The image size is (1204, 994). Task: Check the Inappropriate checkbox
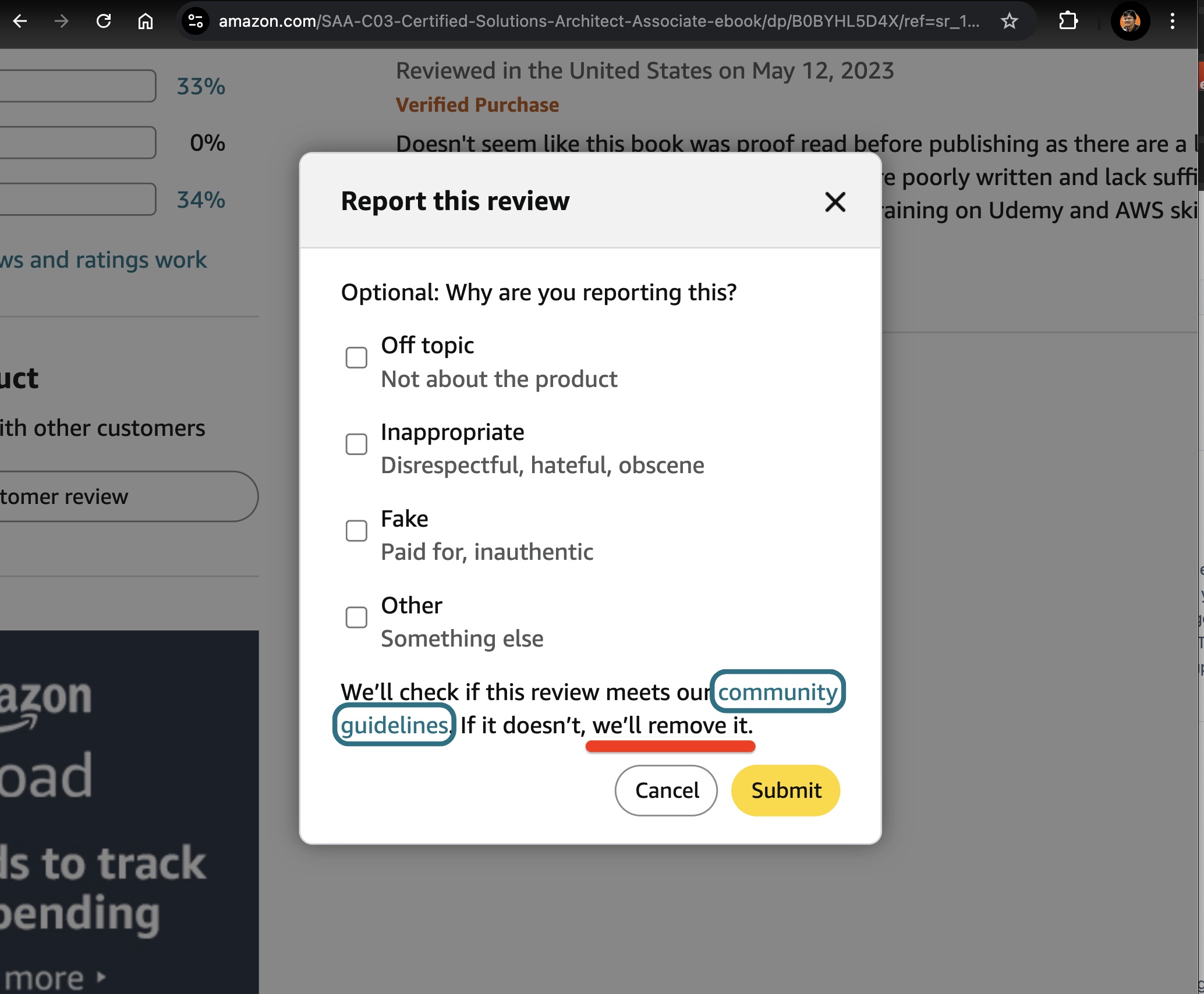(356, 444)
